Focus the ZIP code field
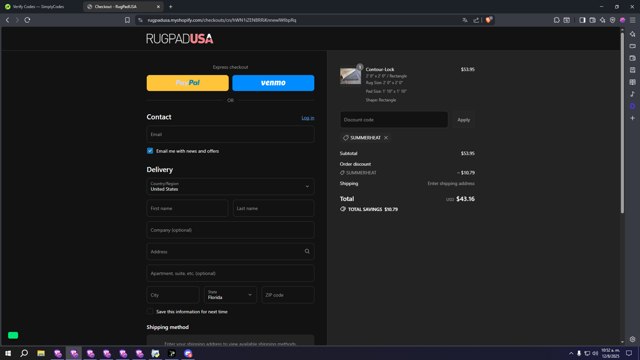The width and height of the screenshot is (640, 360). pyautogui.click(x=288, y=295)
